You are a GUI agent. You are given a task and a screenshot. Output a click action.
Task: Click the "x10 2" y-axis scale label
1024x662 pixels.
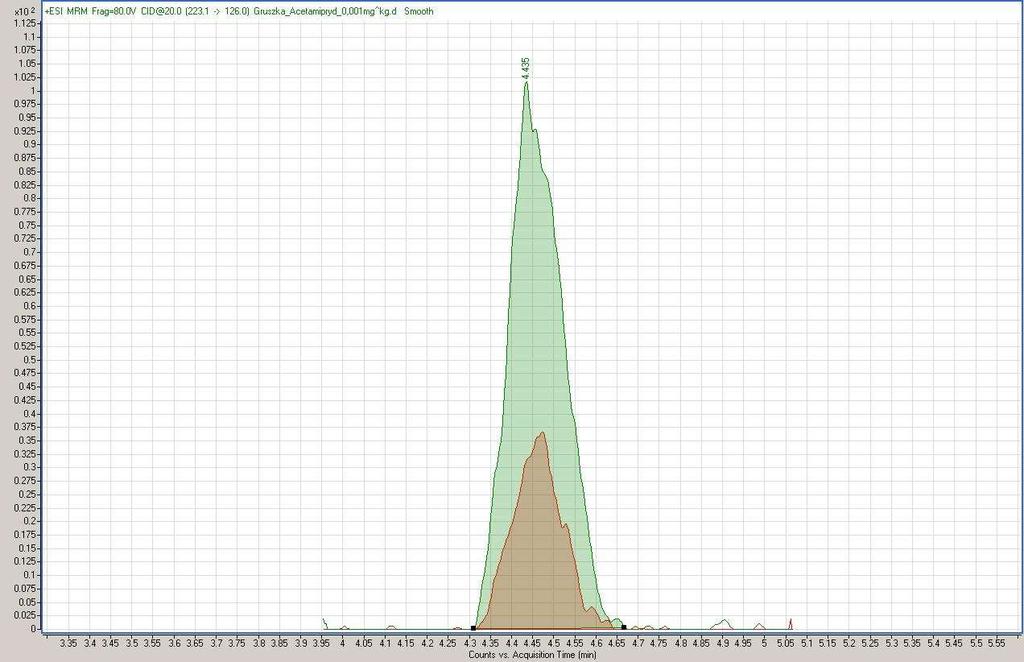coord(23,11)
